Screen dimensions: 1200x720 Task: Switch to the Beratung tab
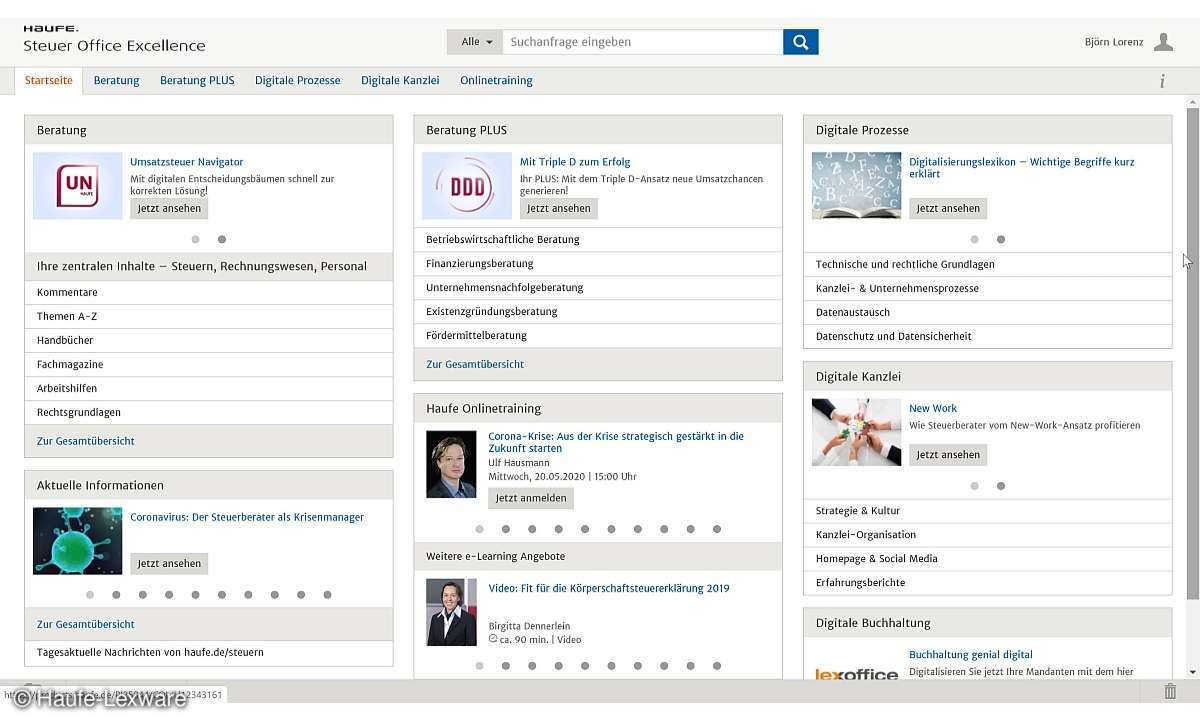[x=117, y=81]
